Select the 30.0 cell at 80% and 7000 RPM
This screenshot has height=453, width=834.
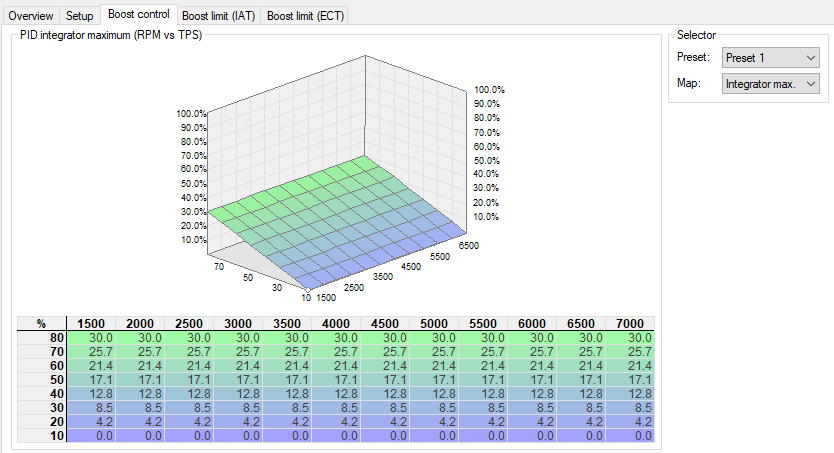(x=630, y=338)
